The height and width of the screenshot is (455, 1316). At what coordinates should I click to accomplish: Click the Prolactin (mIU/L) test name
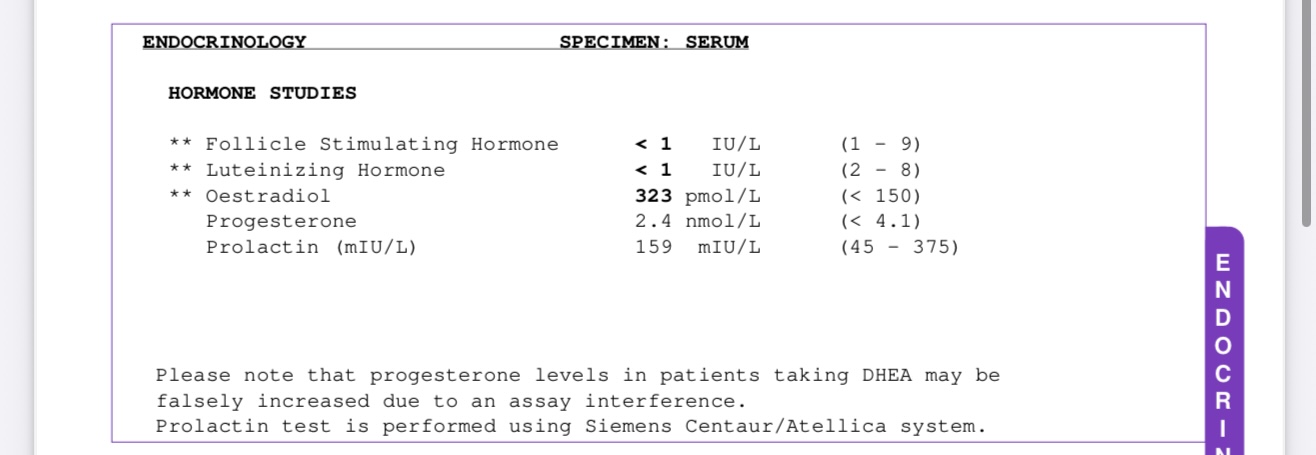pyautogui.click(x=311, y=247)
